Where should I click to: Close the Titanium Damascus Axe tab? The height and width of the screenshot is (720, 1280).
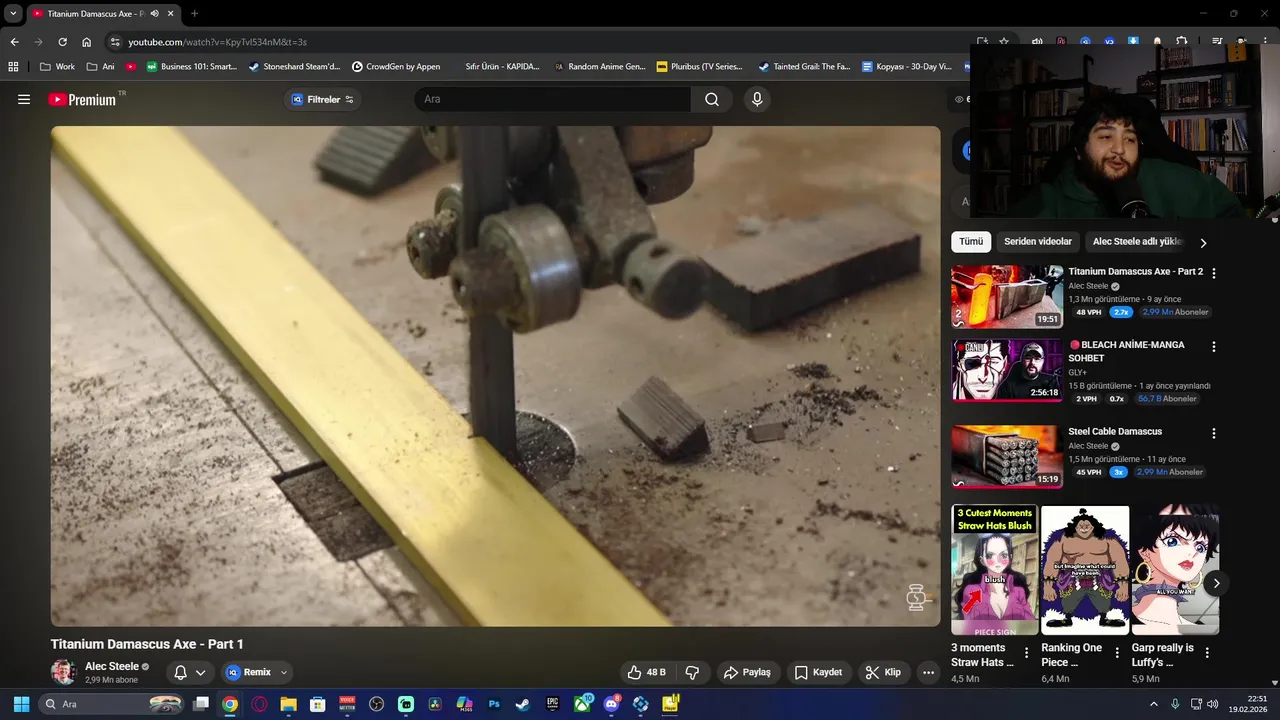(x=171, y=14)
